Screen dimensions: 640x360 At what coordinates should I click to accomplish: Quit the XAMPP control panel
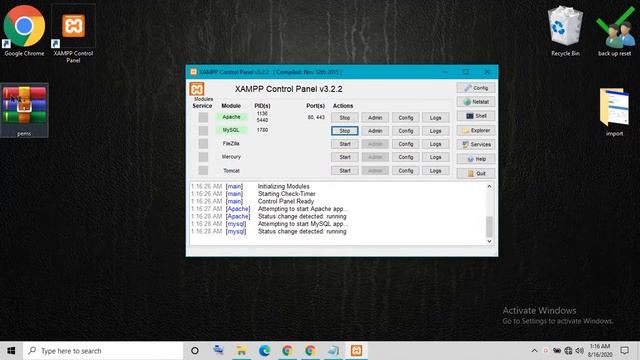pyautogui.click(x=476, y=173)
